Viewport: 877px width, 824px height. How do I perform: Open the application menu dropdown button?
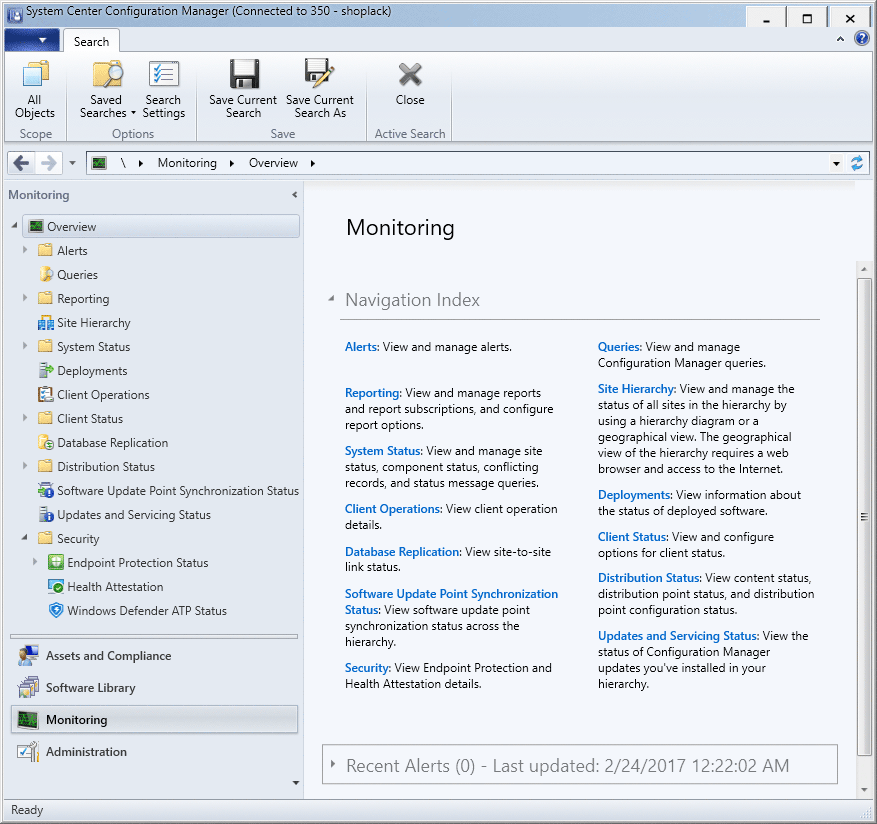32,40
